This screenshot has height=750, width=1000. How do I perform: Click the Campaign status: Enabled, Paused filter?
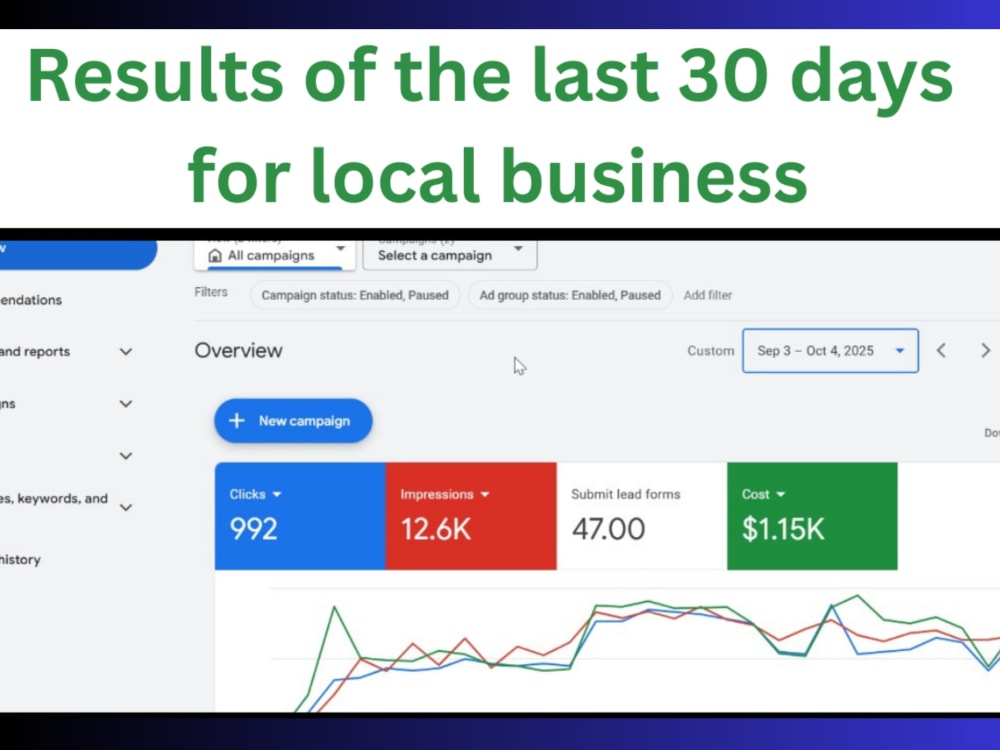[x=355, y=295]
